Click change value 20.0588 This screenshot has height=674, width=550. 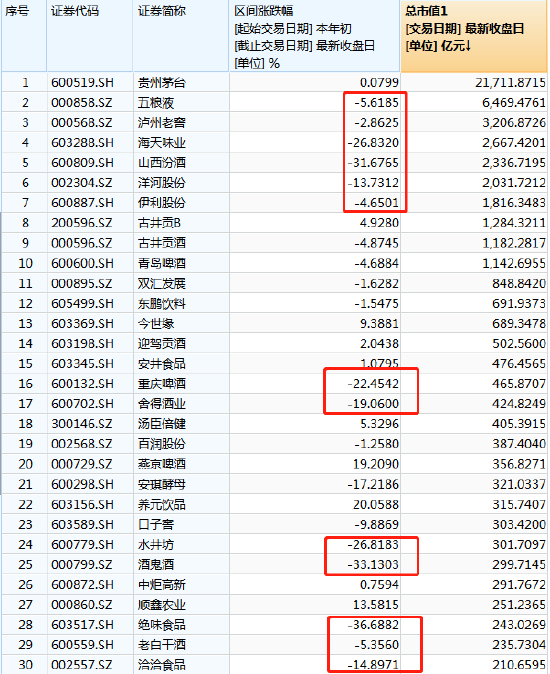pyautogui.click(x=376, y=505)
